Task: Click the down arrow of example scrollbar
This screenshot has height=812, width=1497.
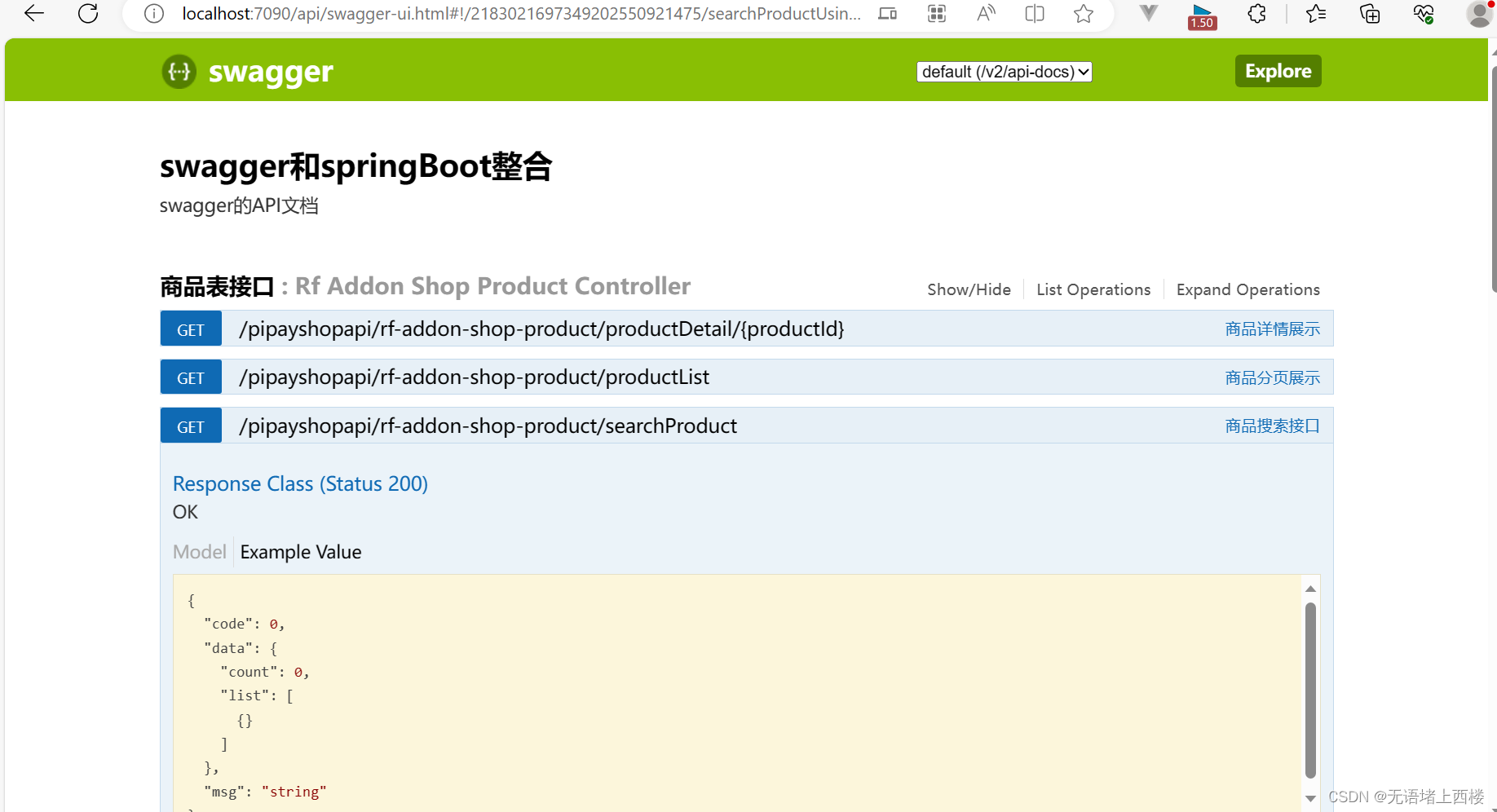Action: 1310,799
